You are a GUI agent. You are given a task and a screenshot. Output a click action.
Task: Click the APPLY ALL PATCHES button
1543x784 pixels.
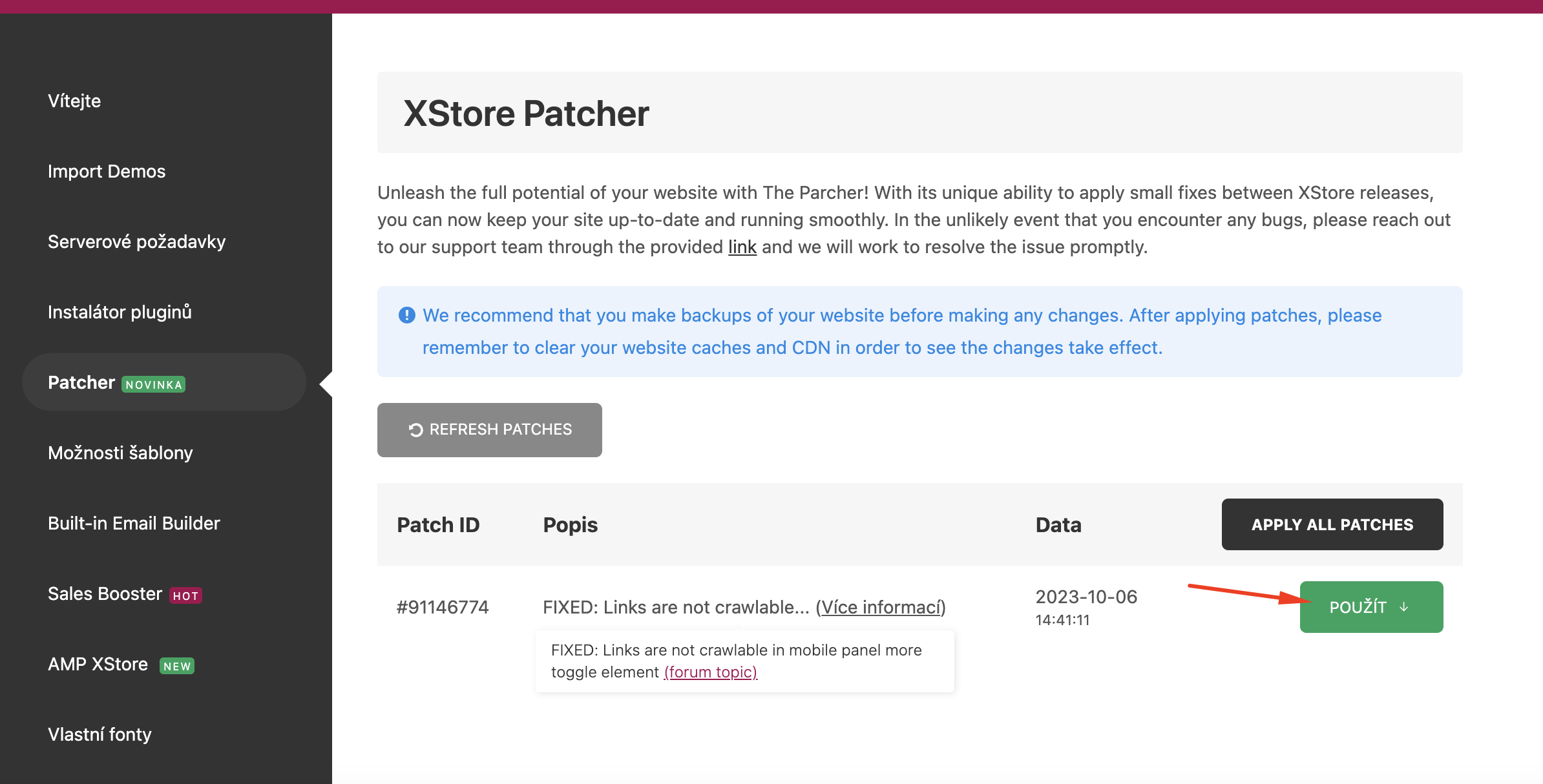point(1332,524)
